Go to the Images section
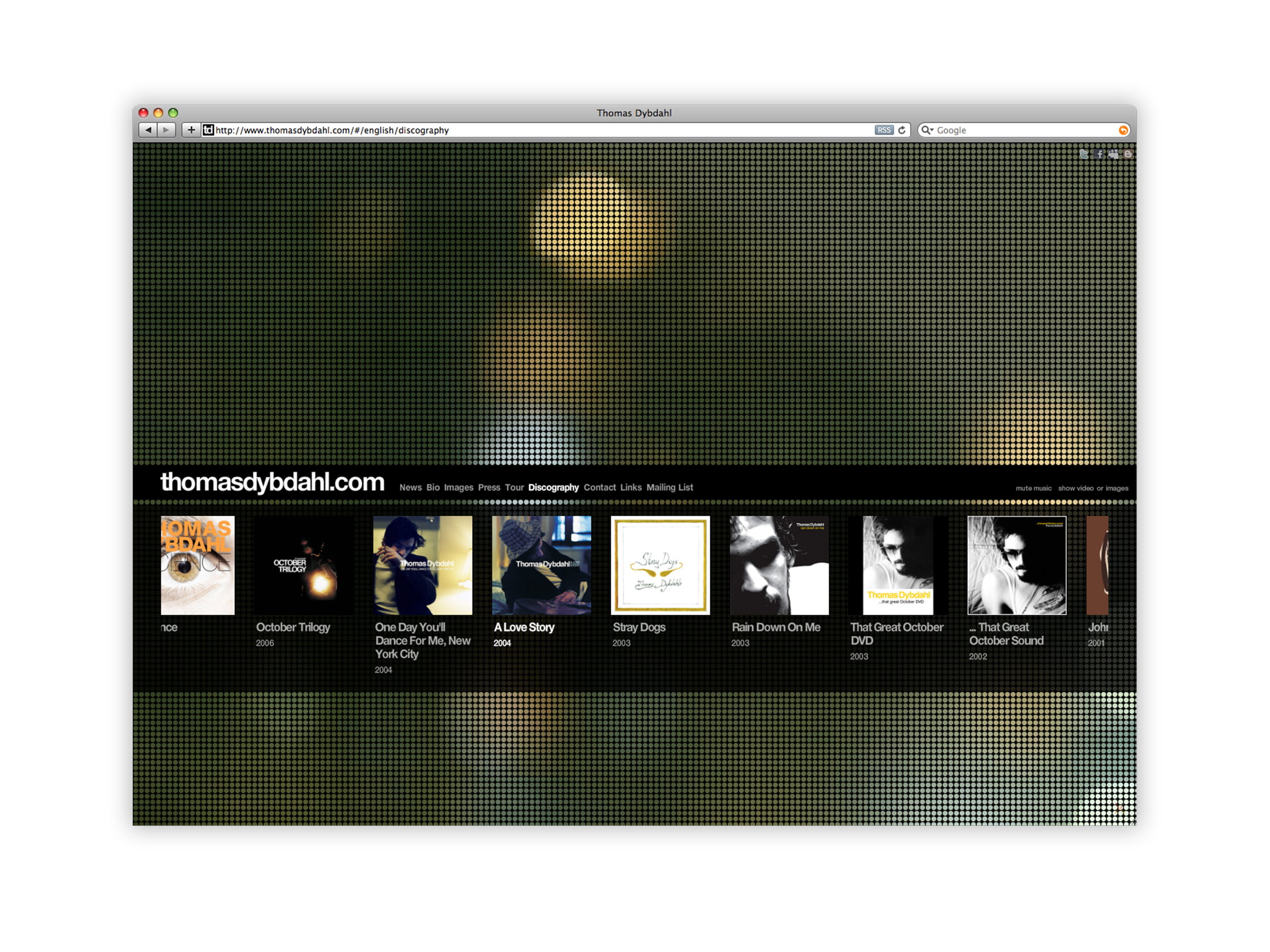This screenshot has width=1270, height=952. coord(459,487)
